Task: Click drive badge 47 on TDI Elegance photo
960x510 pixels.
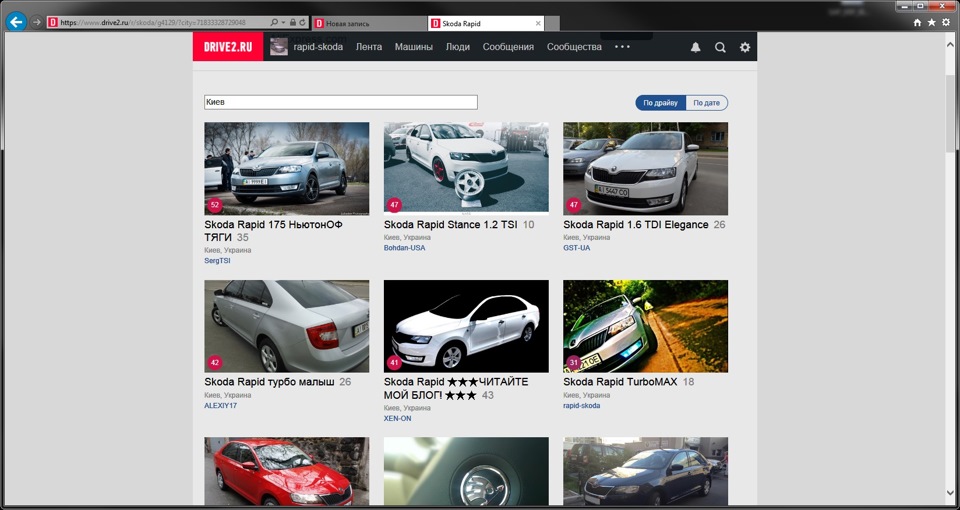Action: click(573, 204)
